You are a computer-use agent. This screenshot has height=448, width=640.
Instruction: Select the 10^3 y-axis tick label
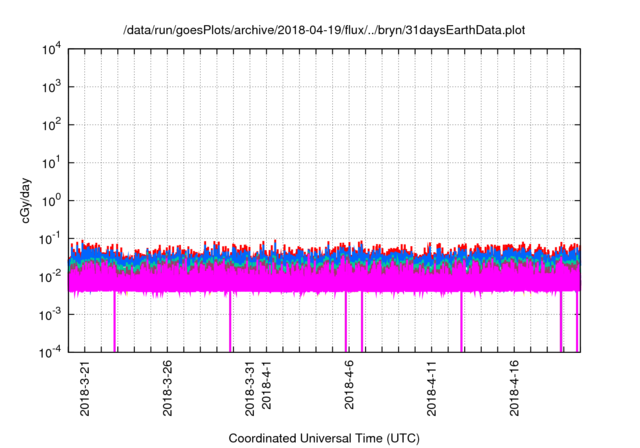click(x=51, y=87)
